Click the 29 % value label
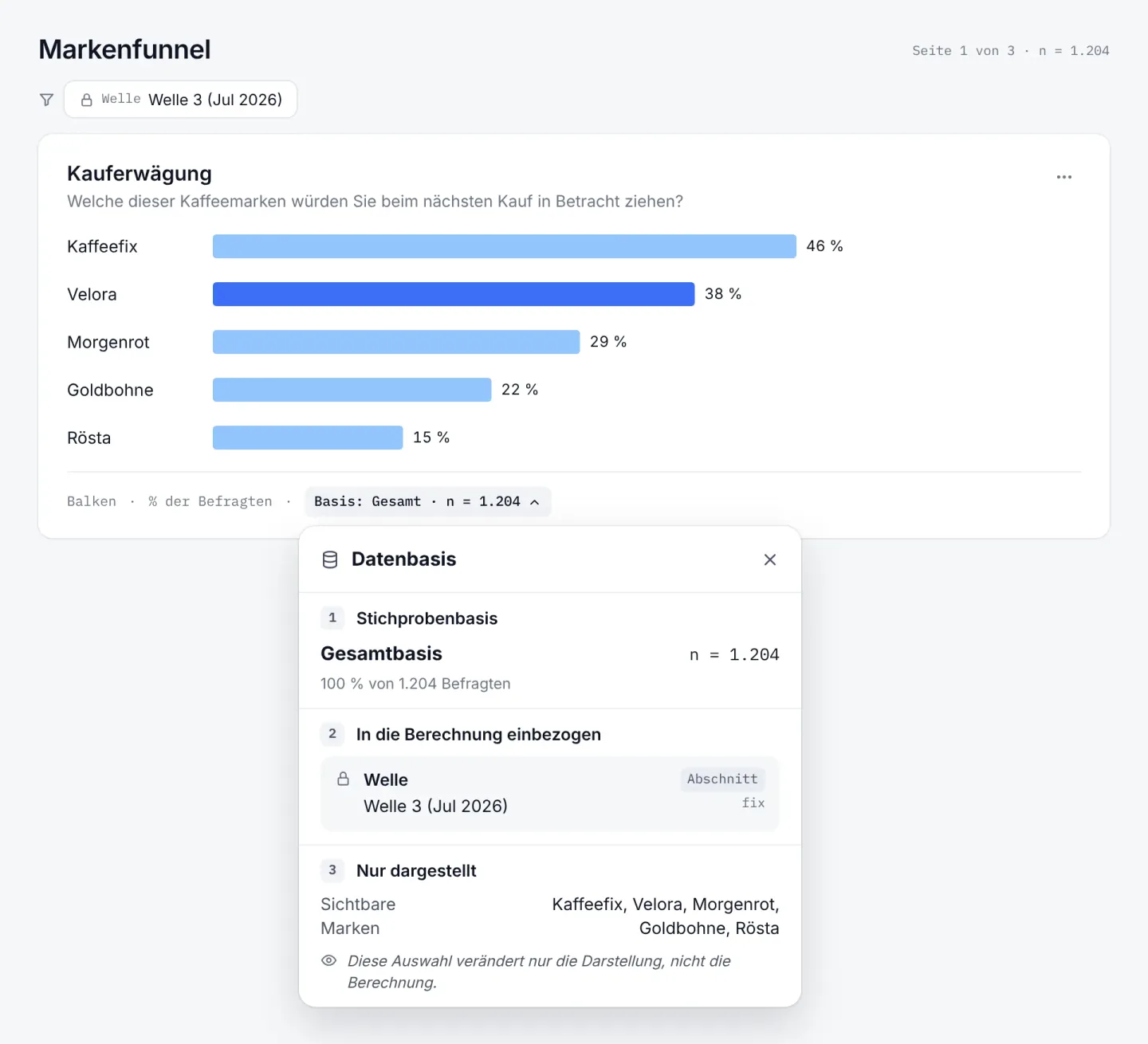This screenshot has height=1044, width=1148. tap(608, 342)
